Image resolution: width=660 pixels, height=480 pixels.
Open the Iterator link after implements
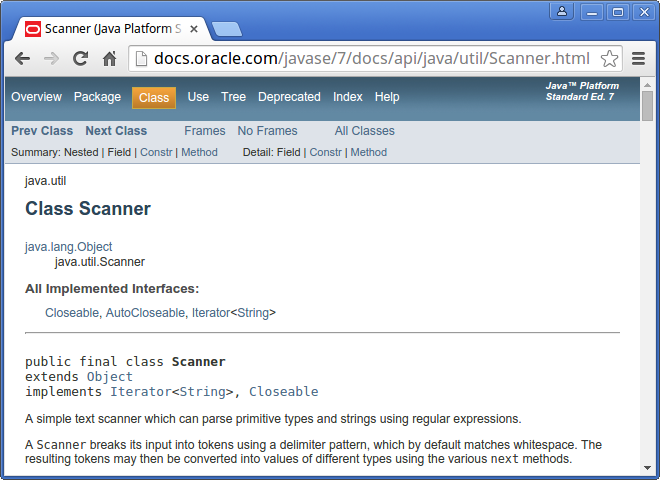141,392
